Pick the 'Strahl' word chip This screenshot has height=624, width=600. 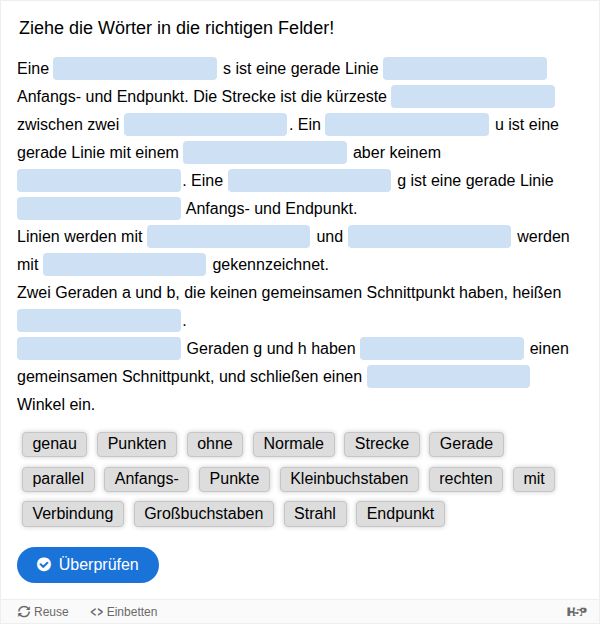coord(315,514)
